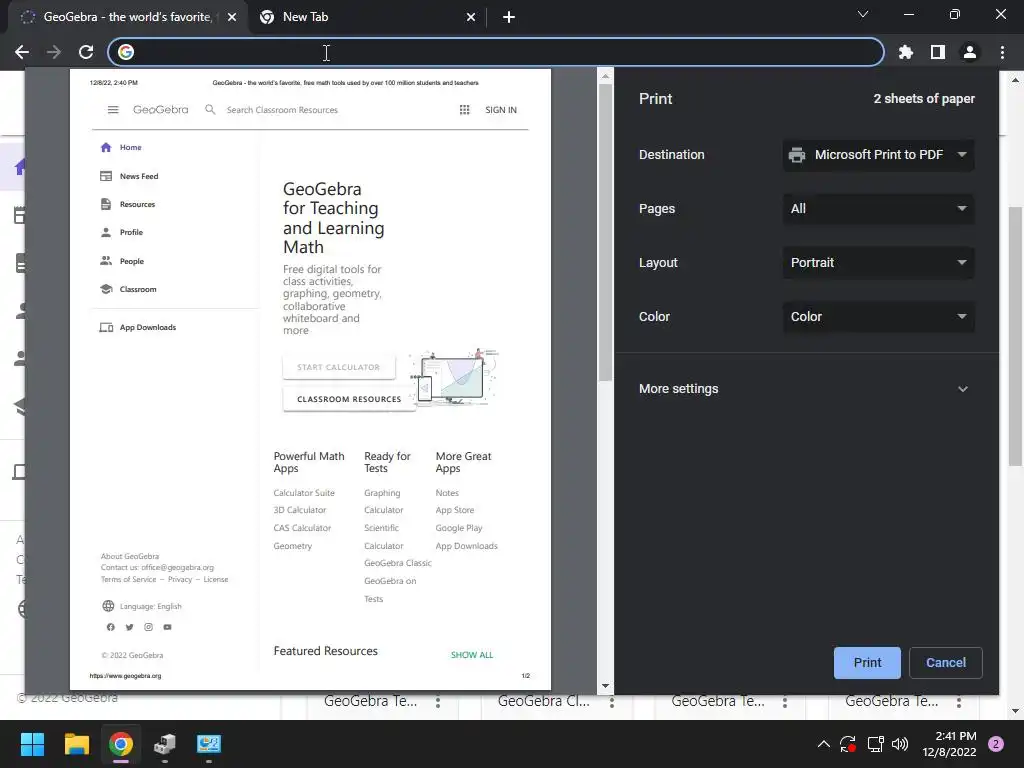Open the monitor app icon in taskbar
Viewport: 1024px width, 768px height.
click(209, 744)
